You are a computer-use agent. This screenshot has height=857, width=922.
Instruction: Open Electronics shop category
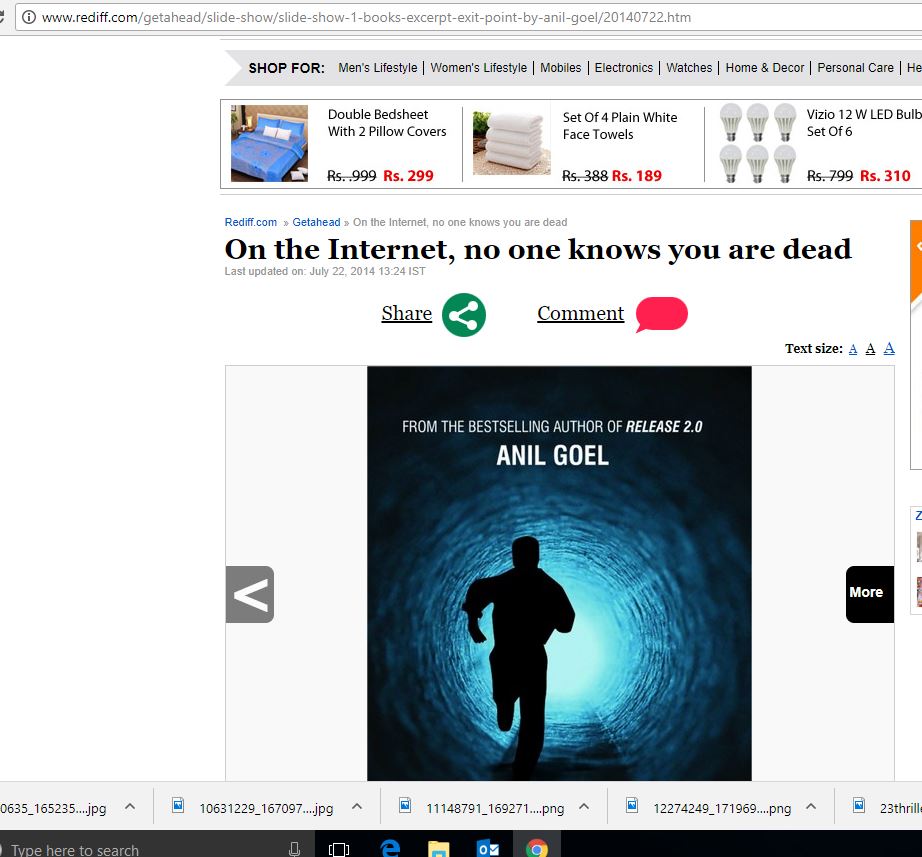coord(624,68)
